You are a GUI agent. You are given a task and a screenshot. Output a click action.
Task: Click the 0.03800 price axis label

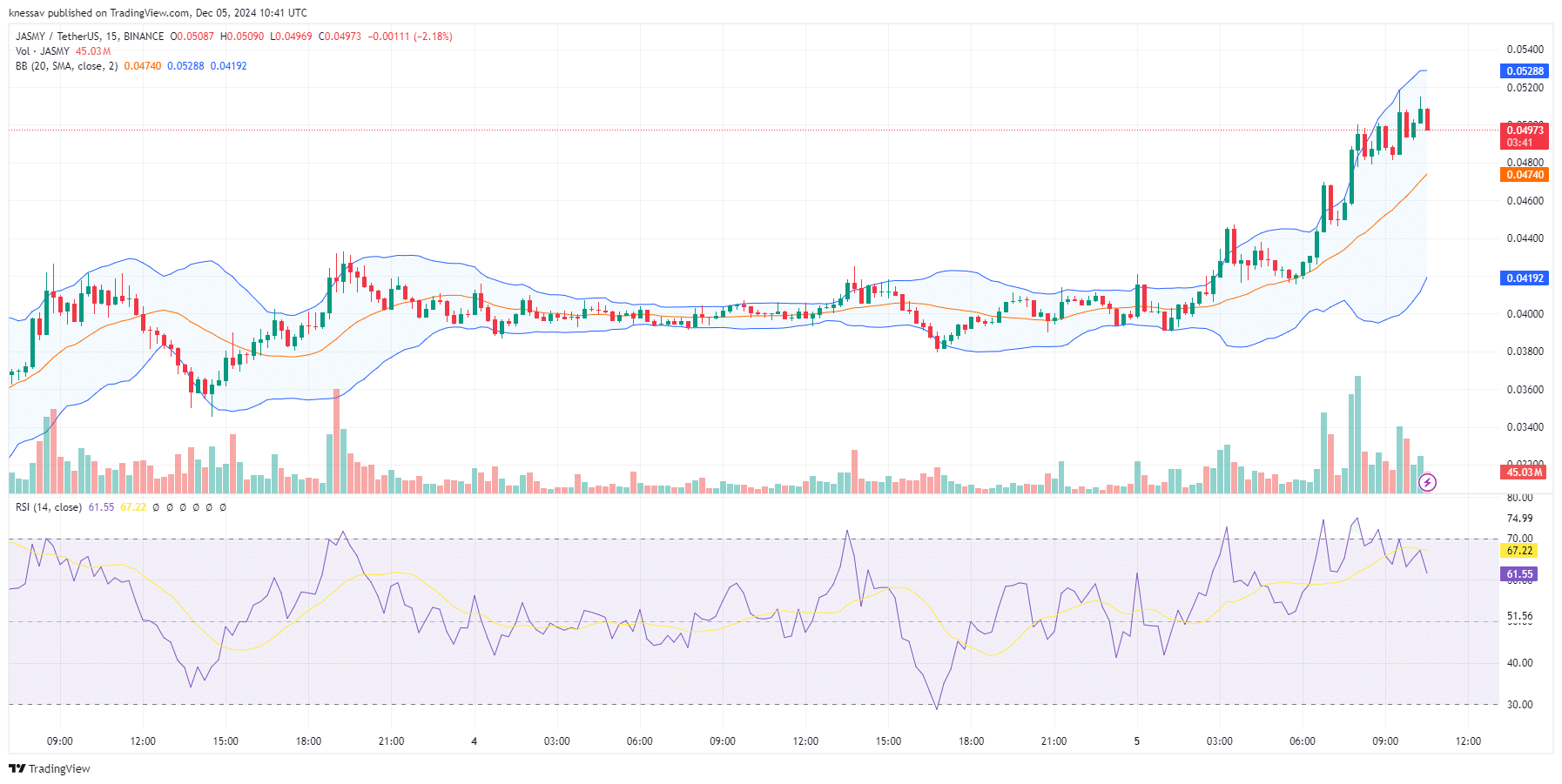(1525, 352)
